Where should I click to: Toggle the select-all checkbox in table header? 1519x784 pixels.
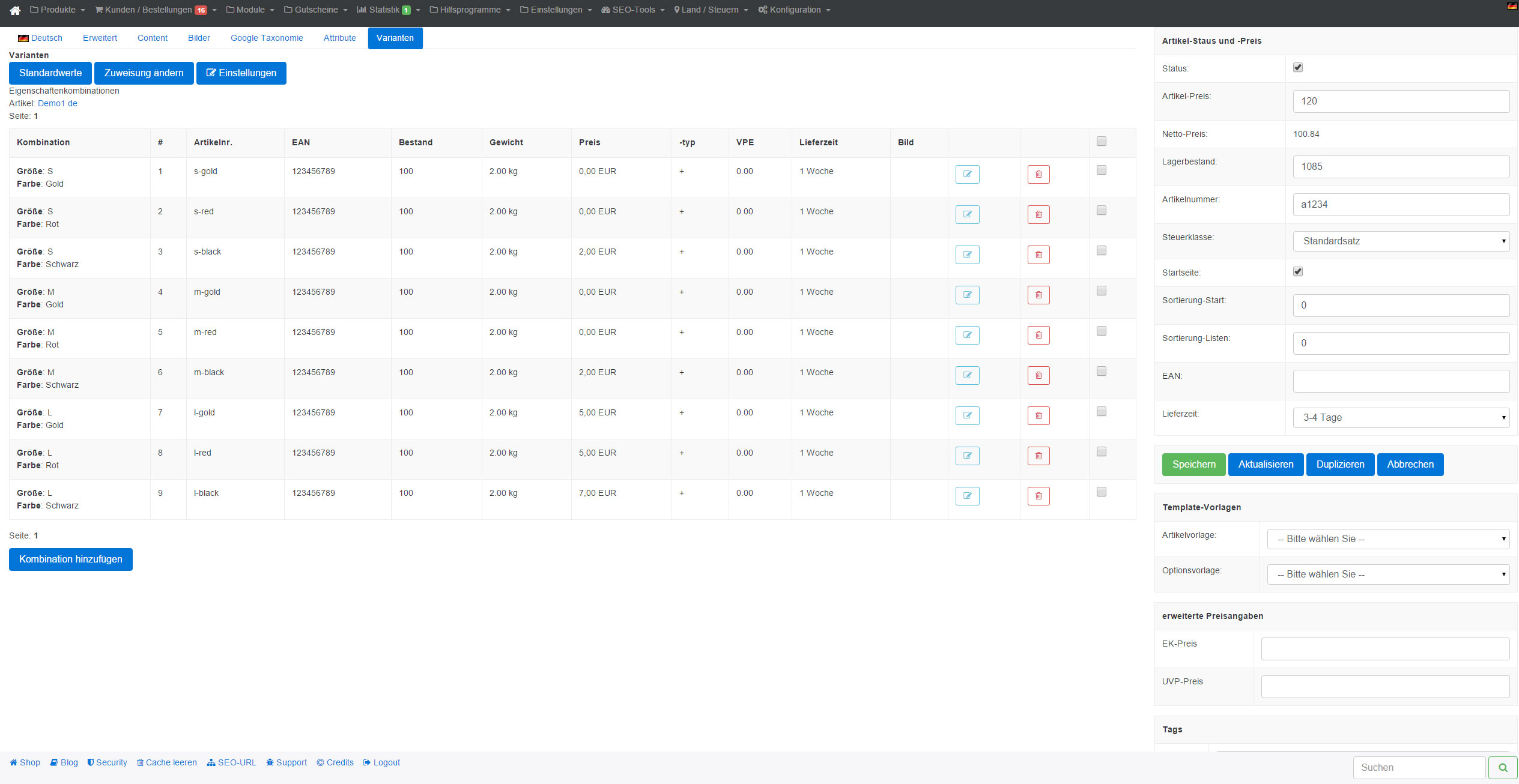pos(1101,141)
